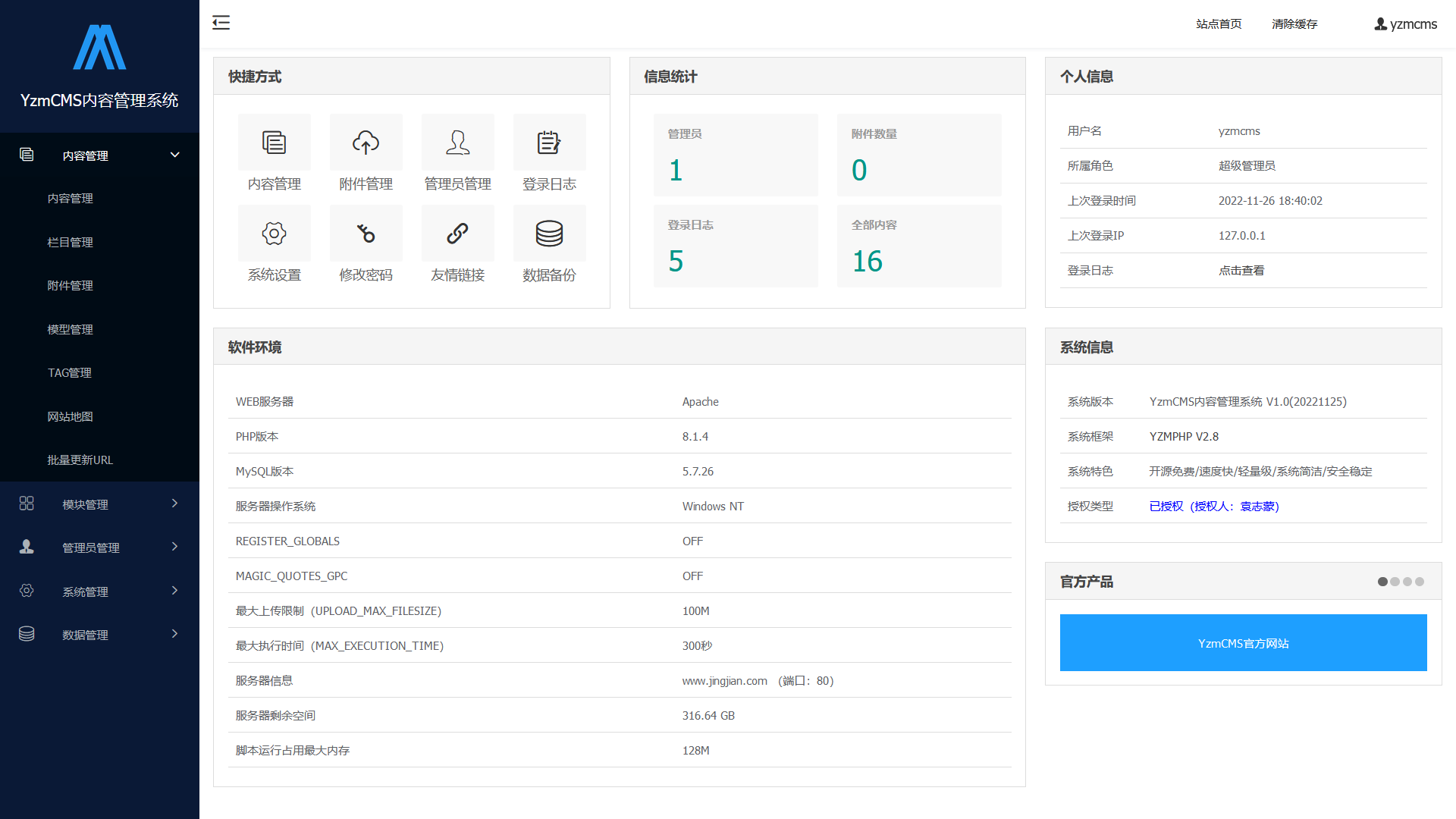Click the 全部内容 statistics card showing 16
Viewport: 1456px width, 819px height.
[x=919, y=246]
